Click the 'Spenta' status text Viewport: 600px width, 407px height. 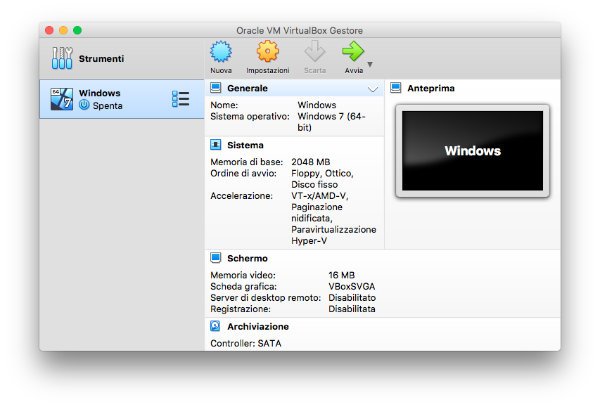[x=108, y=106]
